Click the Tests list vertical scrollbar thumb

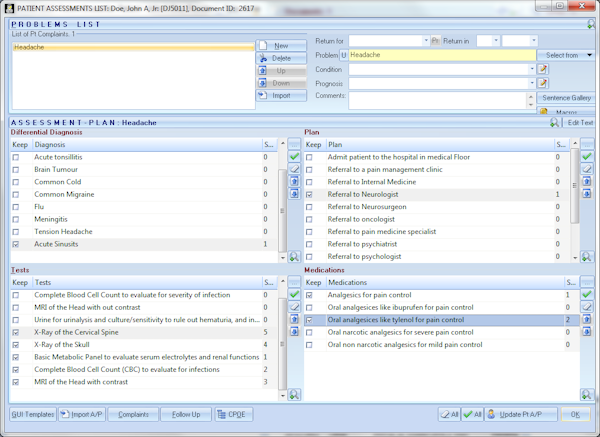tap(282, 344)
